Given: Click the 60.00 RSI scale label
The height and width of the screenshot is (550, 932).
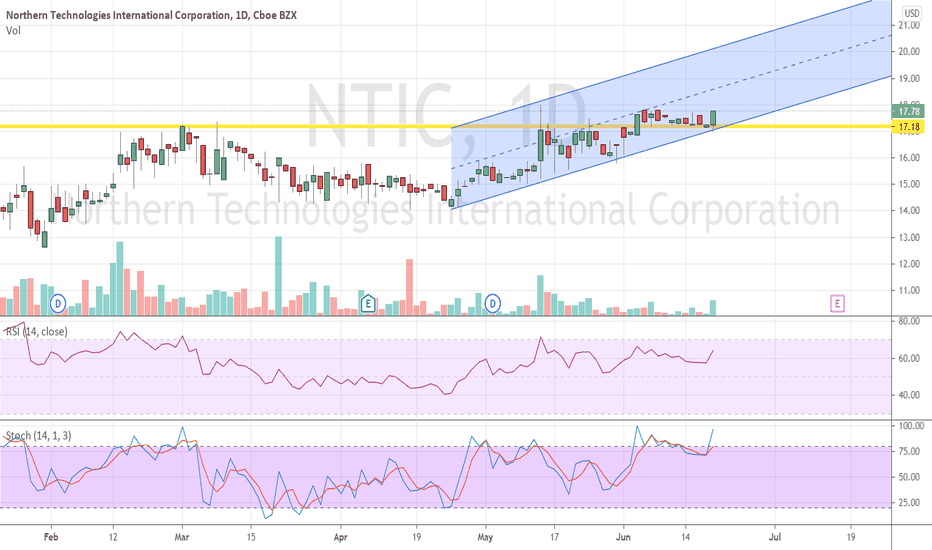Looking at the screenshot, I should coord(909,359).
